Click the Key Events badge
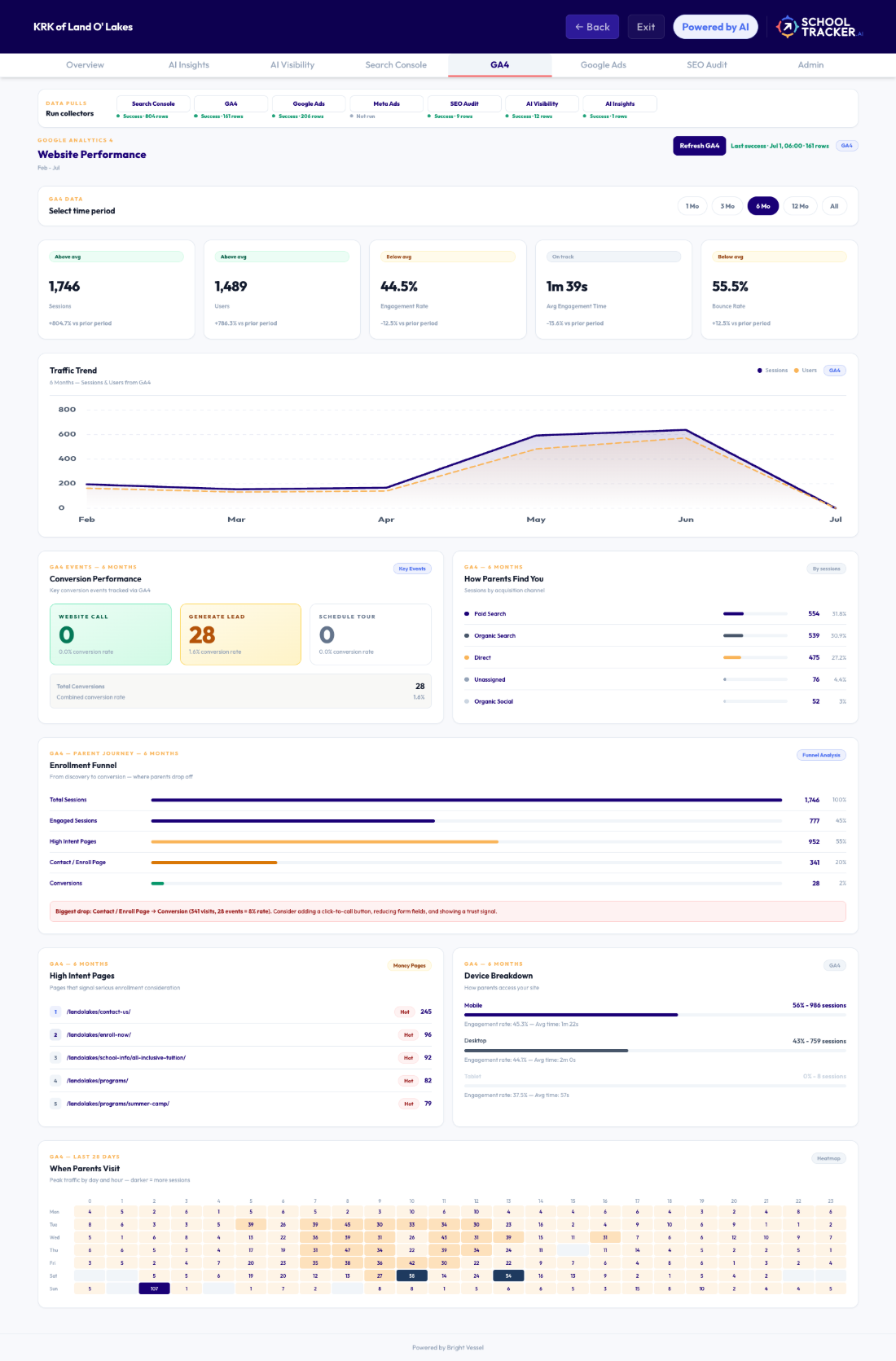The width and height of the screenshot is (896, 1361). tap(412, 569)
